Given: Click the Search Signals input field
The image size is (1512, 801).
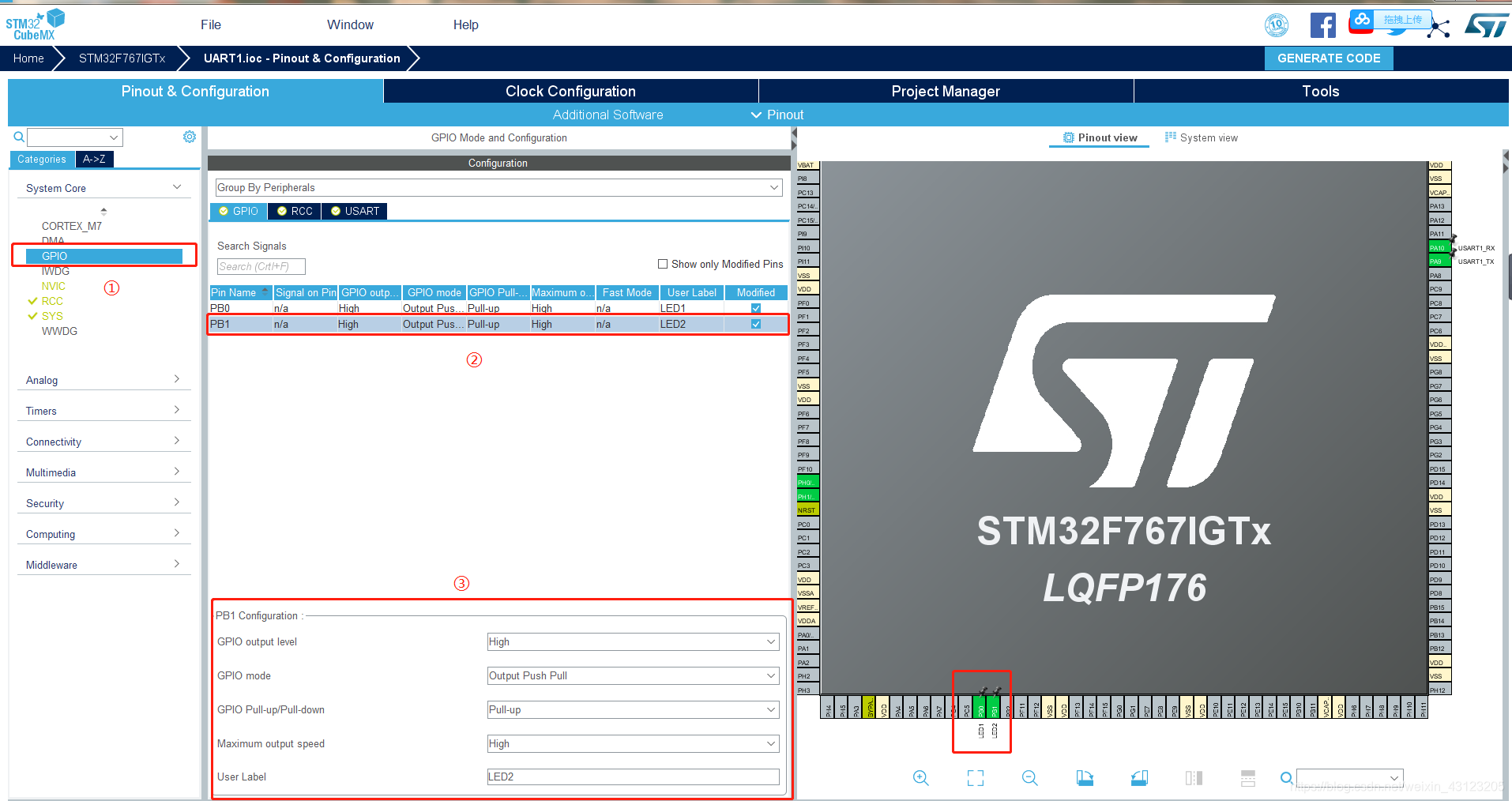Looking at the screenshot, I should click(261, 267).
